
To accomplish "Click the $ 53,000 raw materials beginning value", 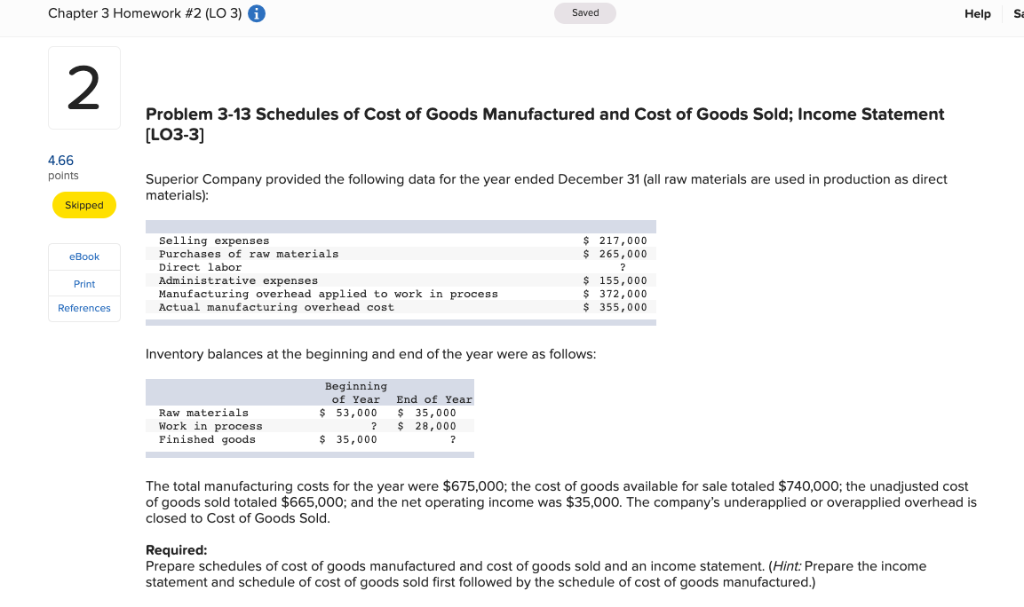I will [x=348, y=413].
